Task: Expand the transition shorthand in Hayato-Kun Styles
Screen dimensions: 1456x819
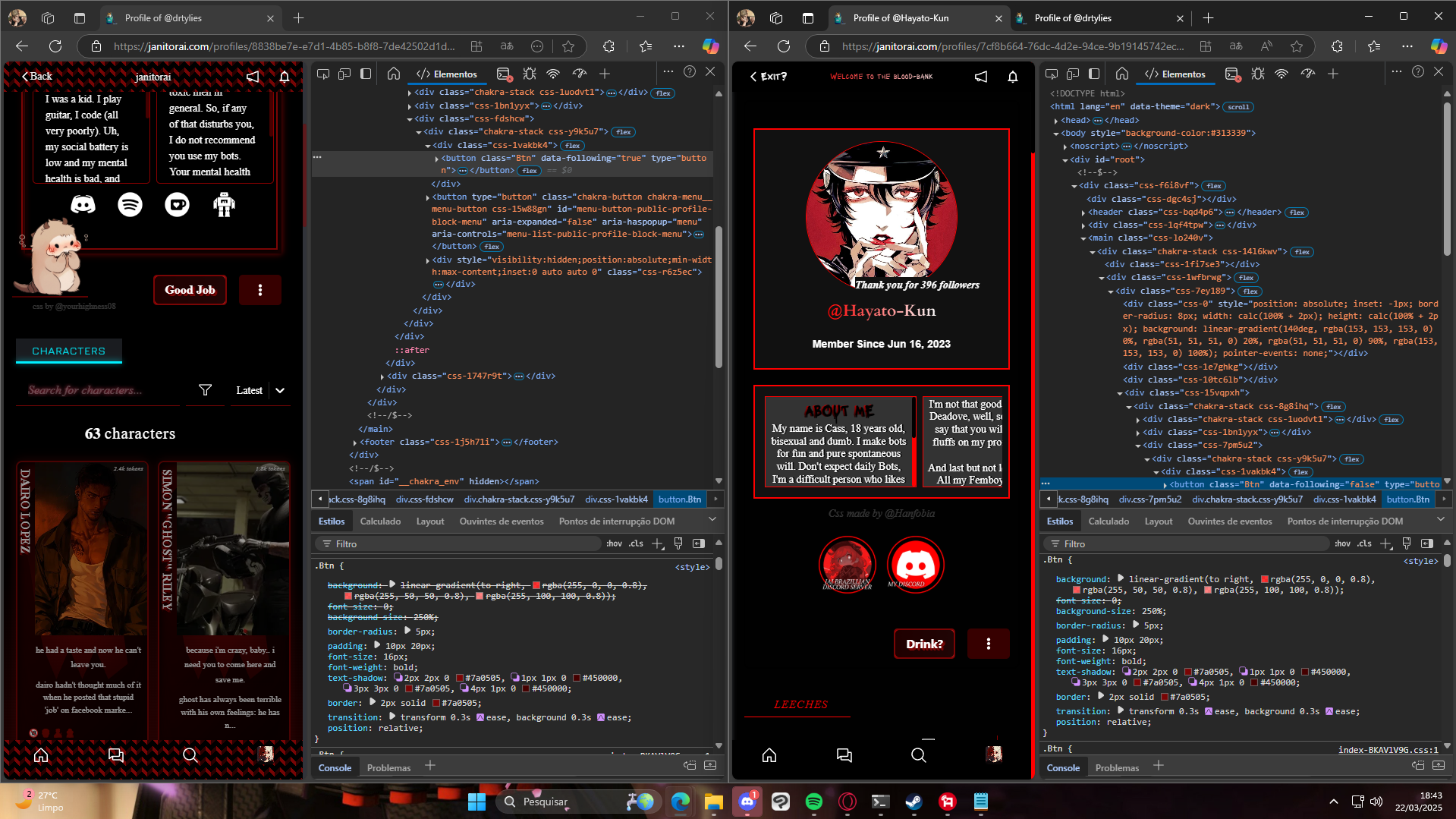Action: pyautogui.click(x=1121, y=711)
